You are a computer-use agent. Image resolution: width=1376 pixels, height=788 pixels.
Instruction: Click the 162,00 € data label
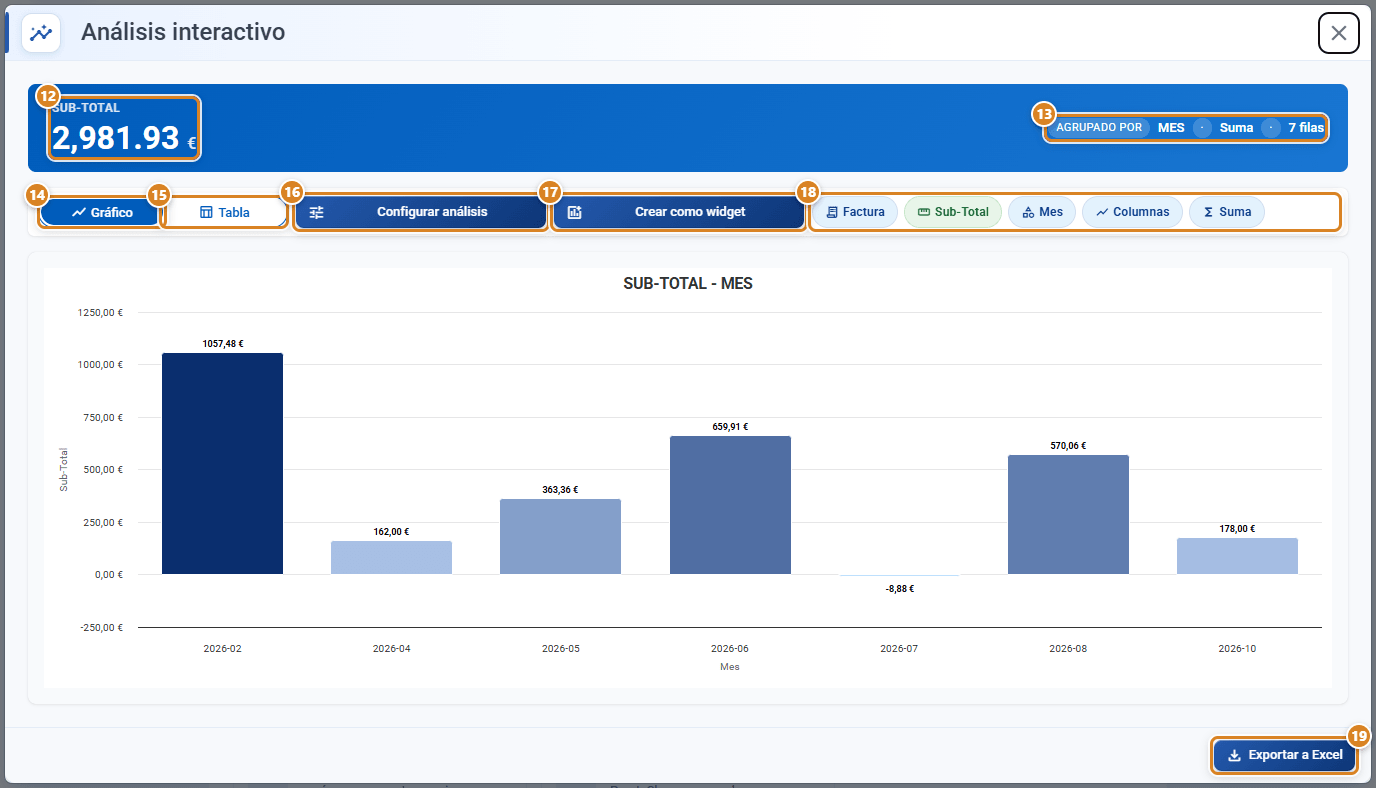click(x=391, y=532)
